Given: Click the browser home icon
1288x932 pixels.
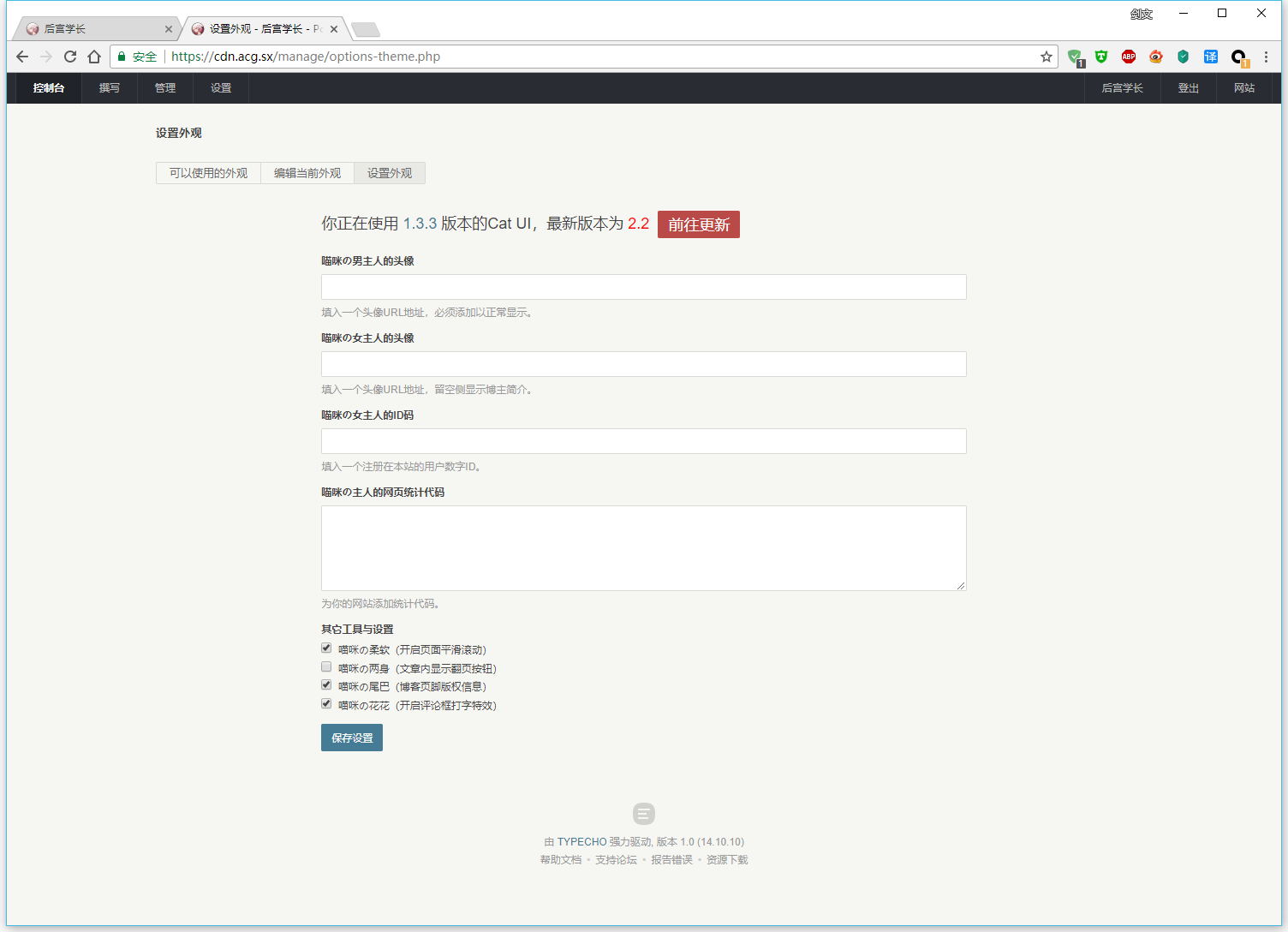Looking at the screenshot, I should point(94,57).
